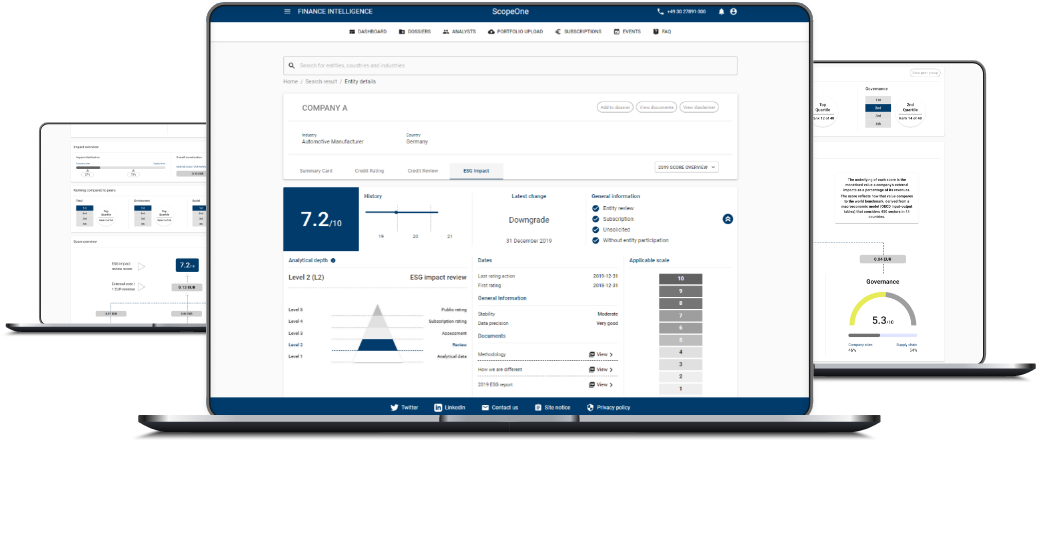This screenshot has width=1038, height=556.
Task: Click the Level 2 (L2) heading
Action: click(306, 277)
